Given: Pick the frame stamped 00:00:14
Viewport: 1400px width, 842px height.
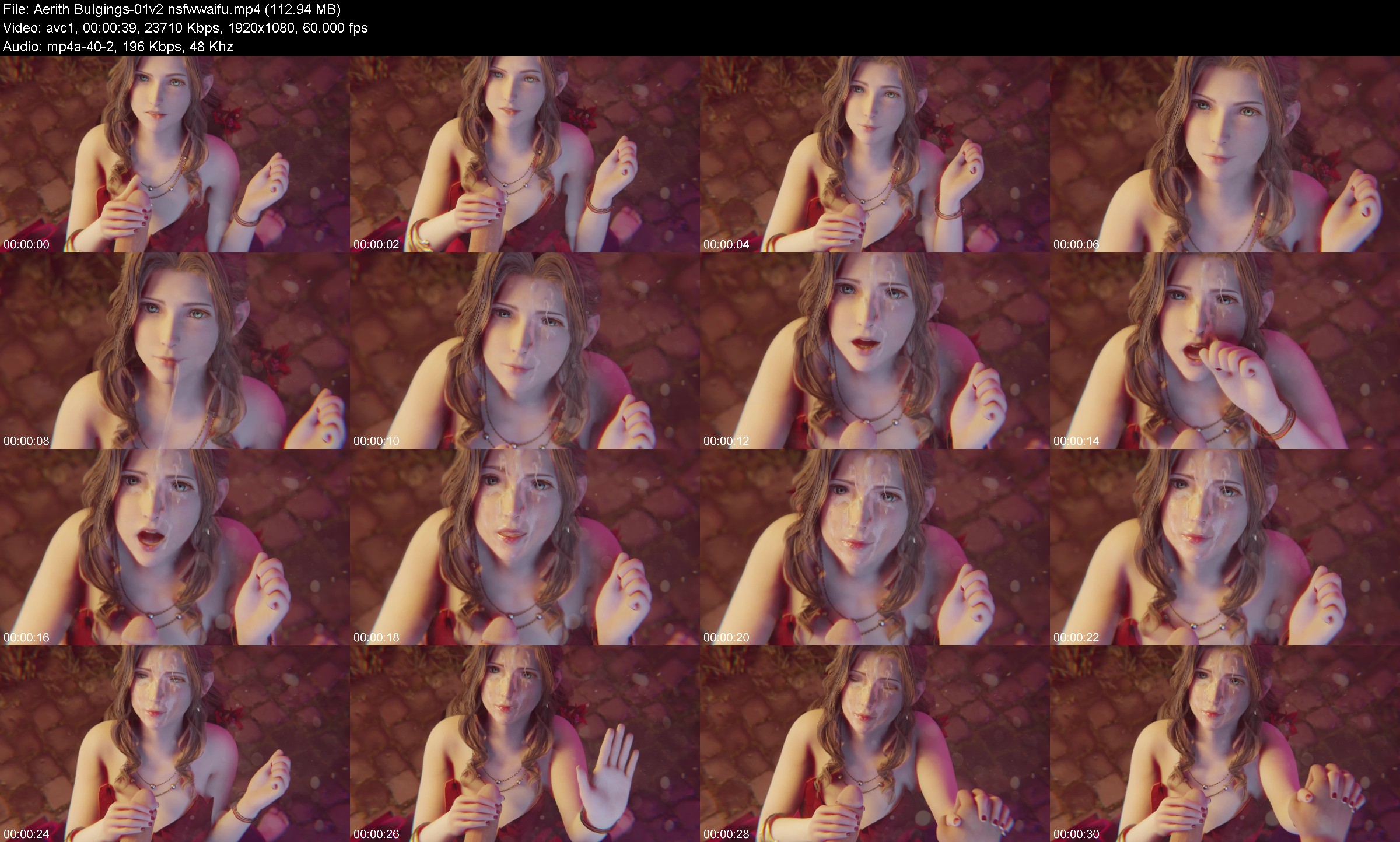Looking at the screenshot, I should point(1225,350).
